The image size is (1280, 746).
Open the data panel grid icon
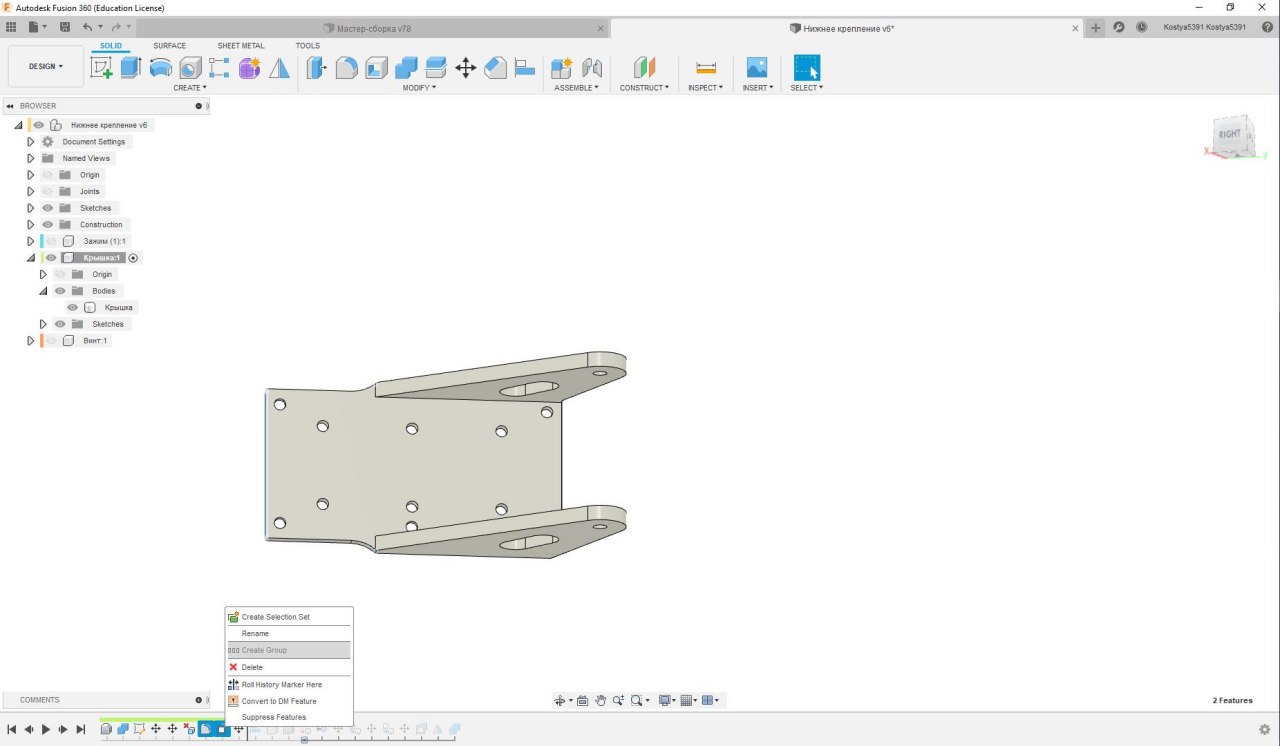[11, 27]
